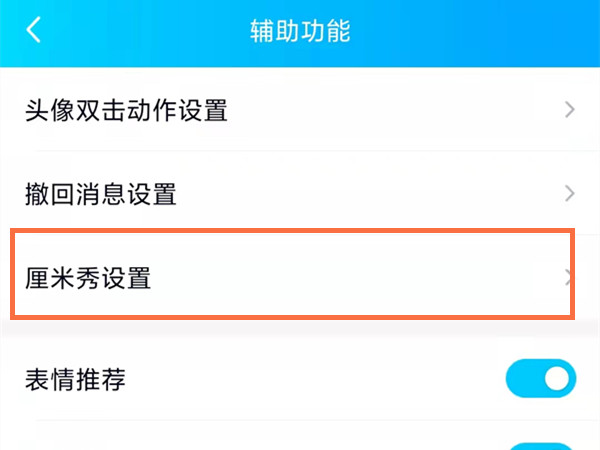Viewport: 600px width, 450px height.
Task: Open 厘米秀设置 settings
Action: pyautogui.click(x=88, y=278)
